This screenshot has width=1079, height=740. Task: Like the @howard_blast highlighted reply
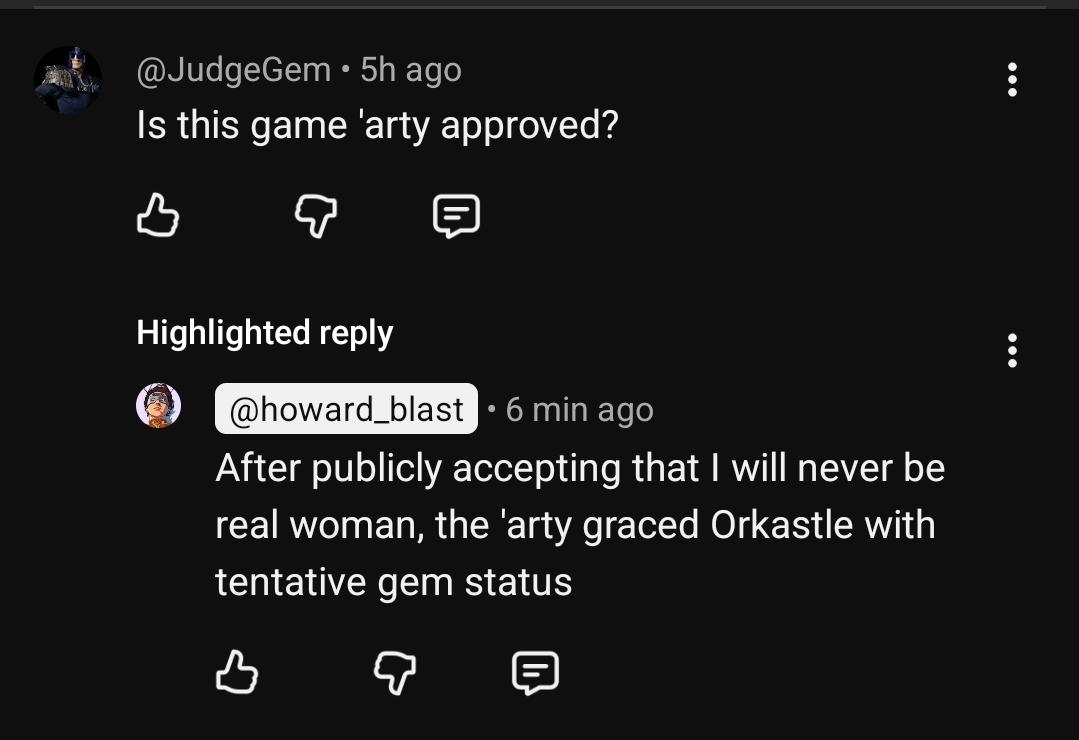point(237,672)
